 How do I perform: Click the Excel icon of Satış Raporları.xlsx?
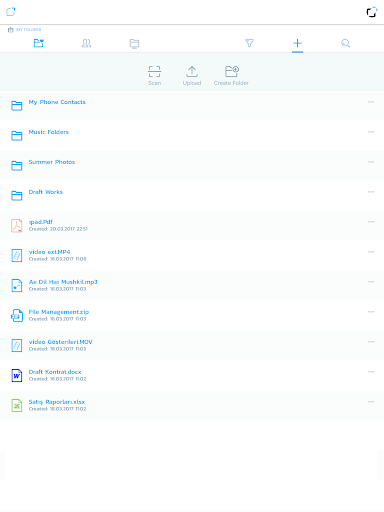click(17, 406)
